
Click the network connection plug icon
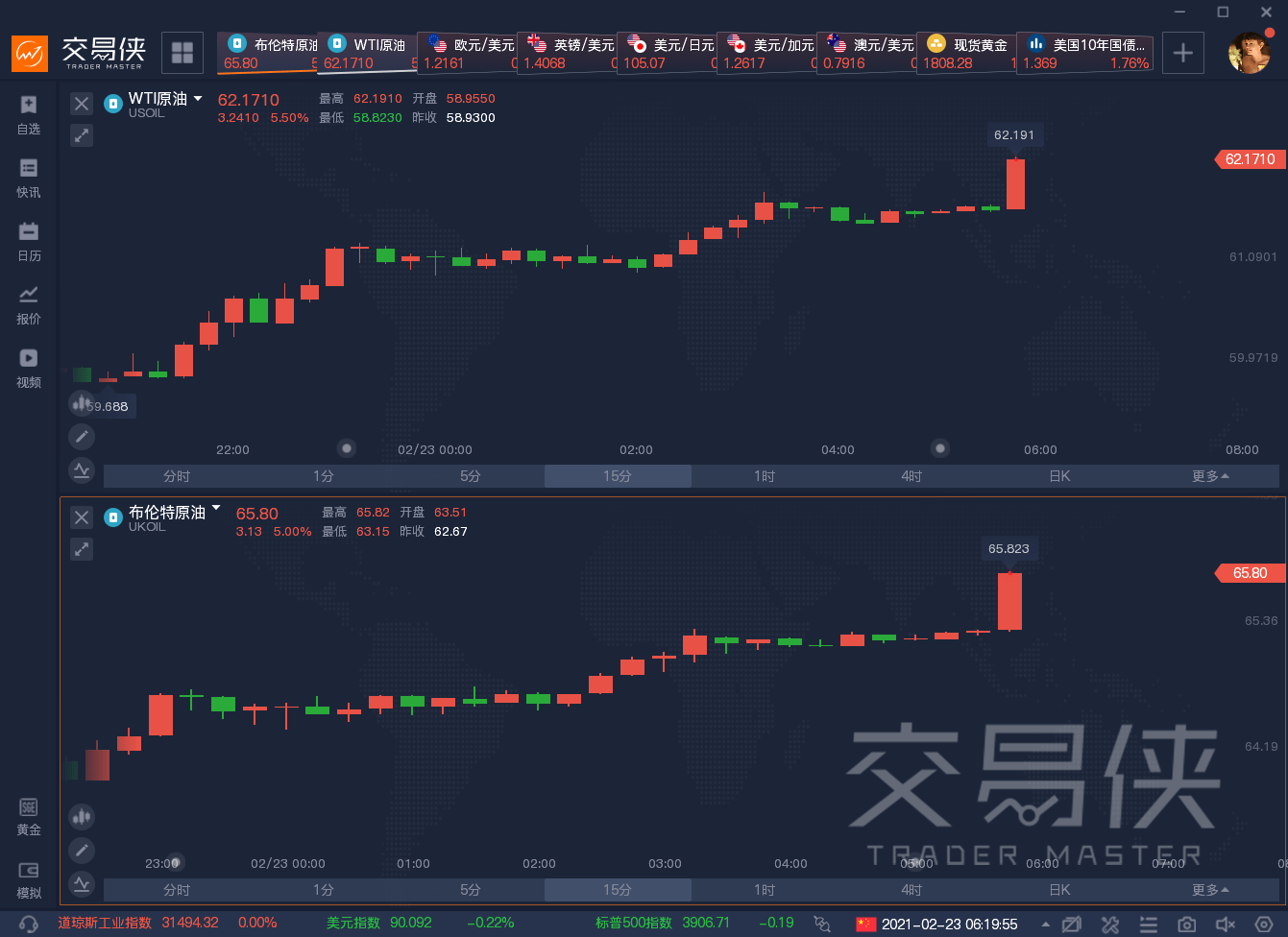click(822, 924)
